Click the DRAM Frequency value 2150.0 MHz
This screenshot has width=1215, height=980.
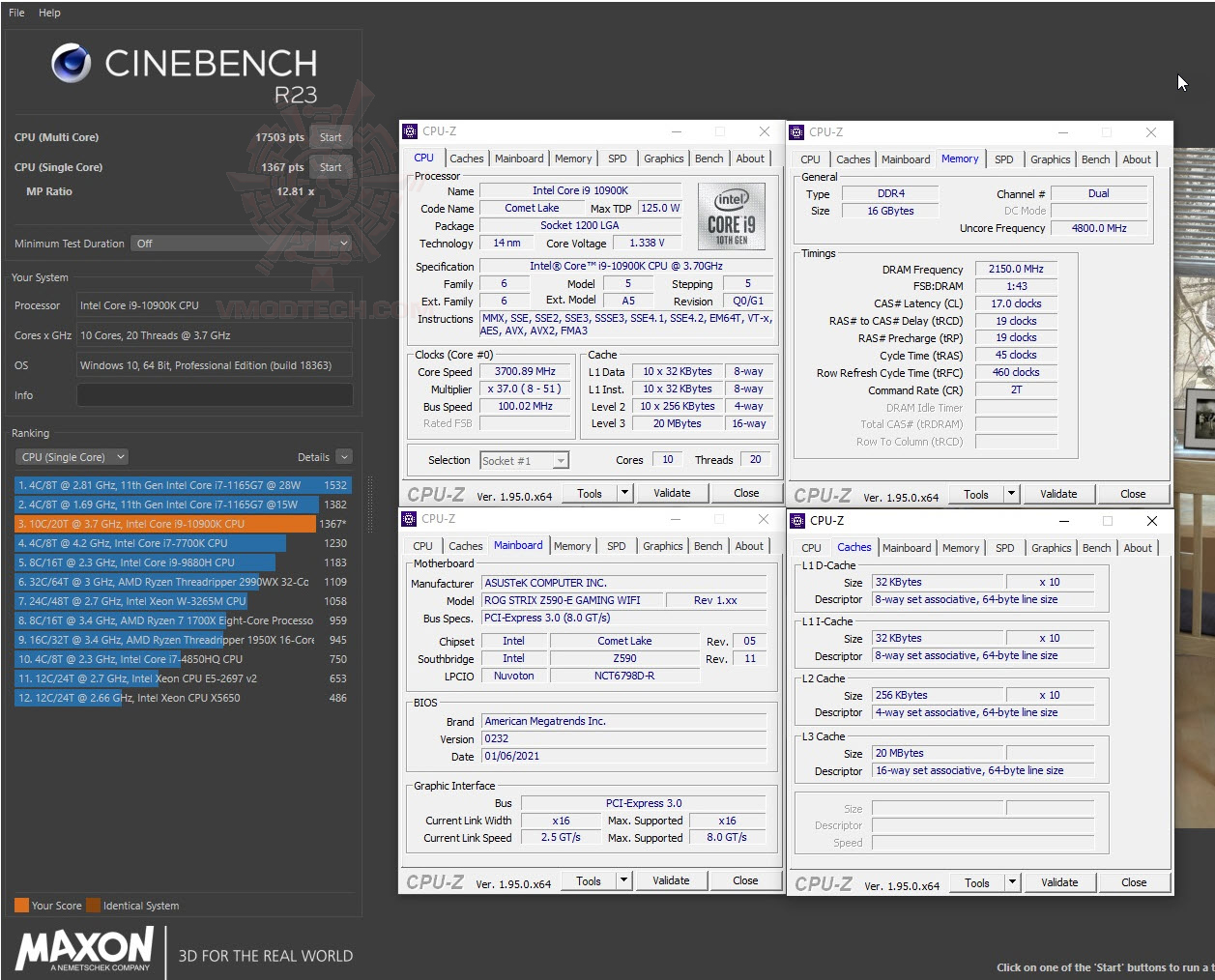pyautogui.click(x=1016, y=269)
